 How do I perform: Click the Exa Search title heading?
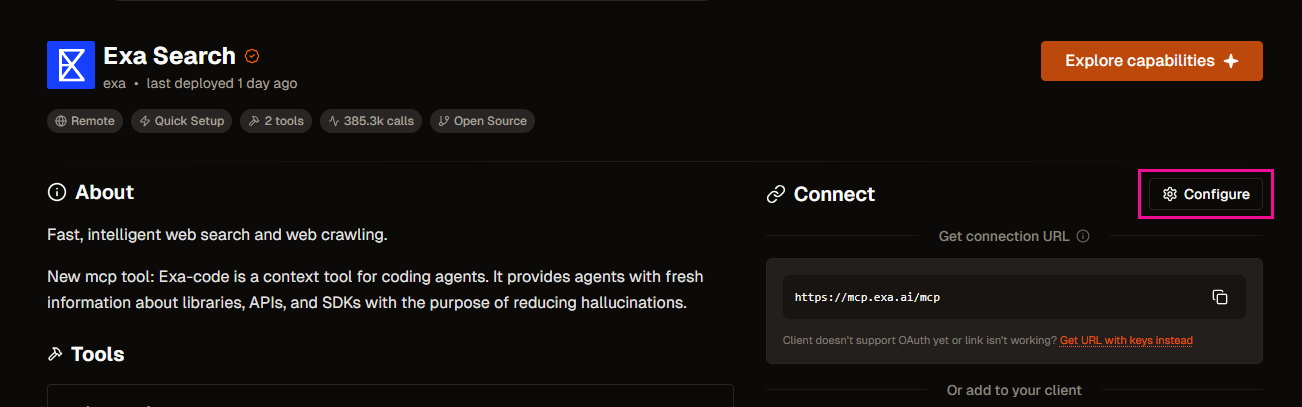pyautogui.click(x=169, y=56)
